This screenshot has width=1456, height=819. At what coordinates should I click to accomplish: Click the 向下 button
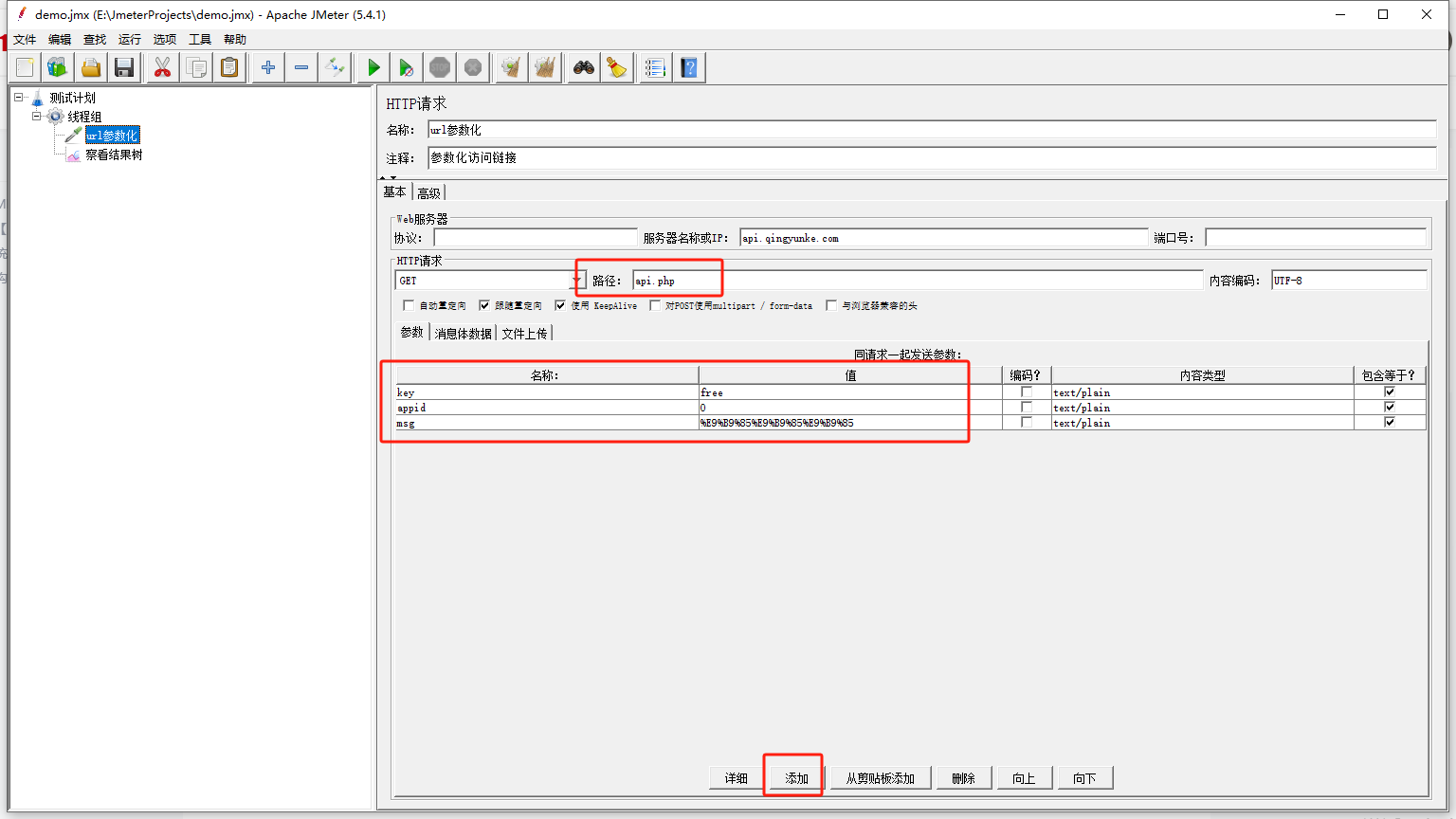point(1085,778)
